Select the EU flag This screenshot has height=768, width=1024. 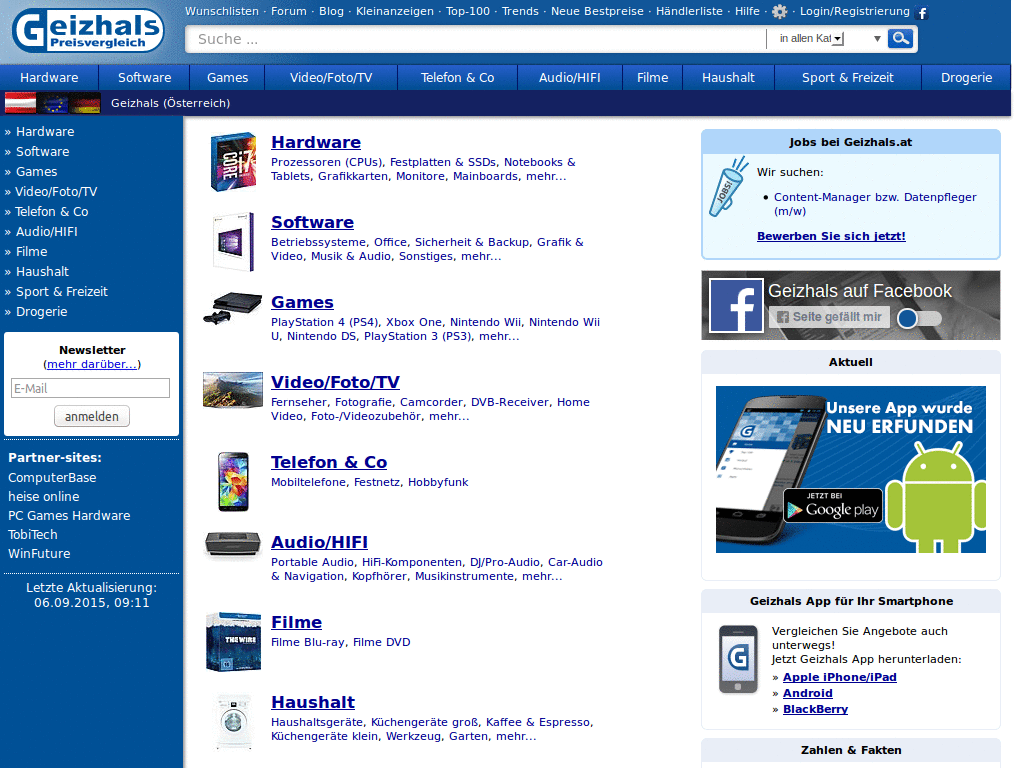tap(53, 103)
